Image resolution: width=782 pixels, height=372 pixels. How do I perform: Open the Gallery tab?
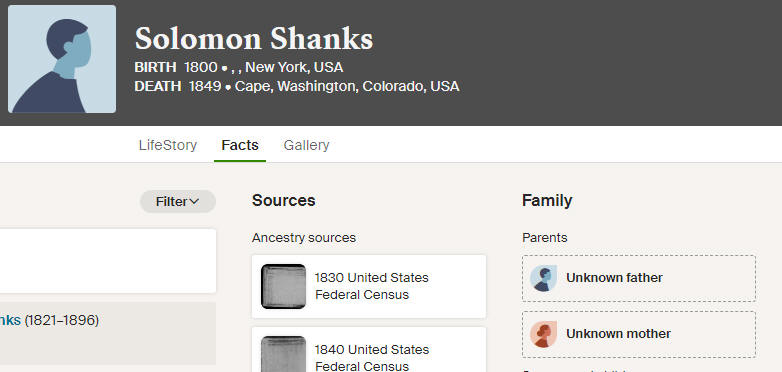306,145
